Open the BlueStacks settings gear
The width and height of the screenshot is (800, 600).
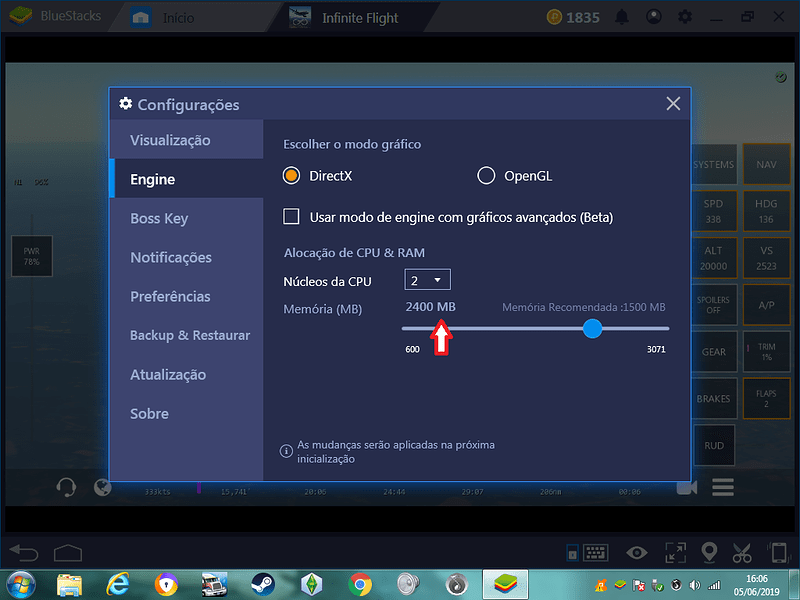[x=685, y=17]
